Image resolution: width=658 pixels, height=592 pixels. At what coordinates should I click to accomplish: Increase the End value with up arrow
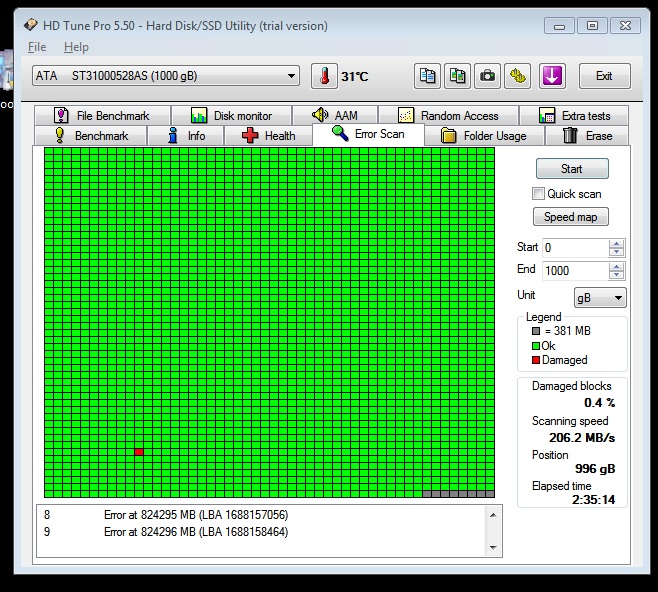pos(616,266)
